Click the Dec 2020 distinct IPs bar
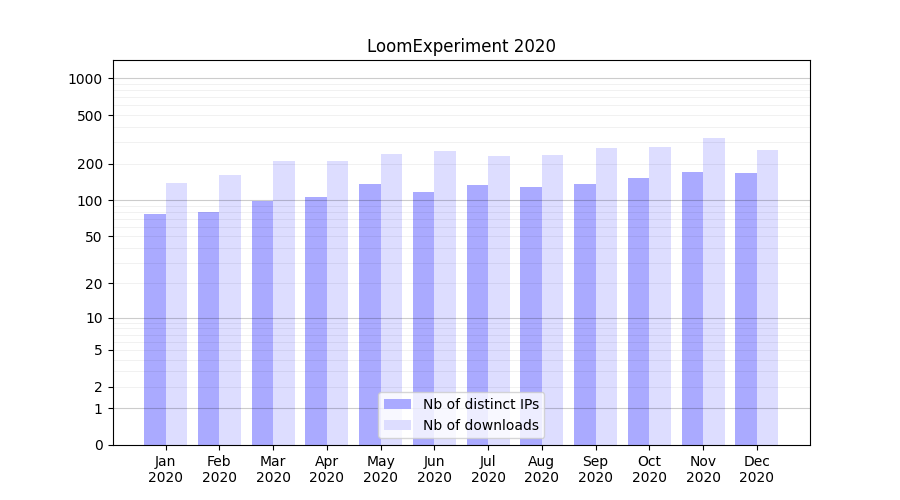Image resolution: width=900 pixels, height=500 pixels. pyautogui.click(x=746, y=308)
